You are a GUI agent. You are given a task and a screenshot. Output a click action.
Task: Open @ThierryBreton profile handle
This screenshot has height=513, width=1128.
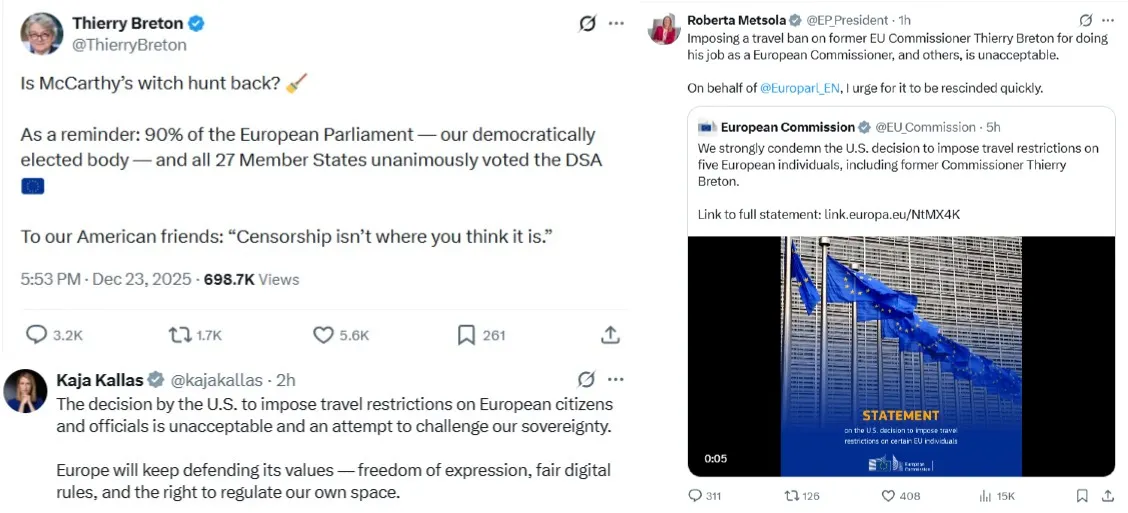click(x=129, y=45)
